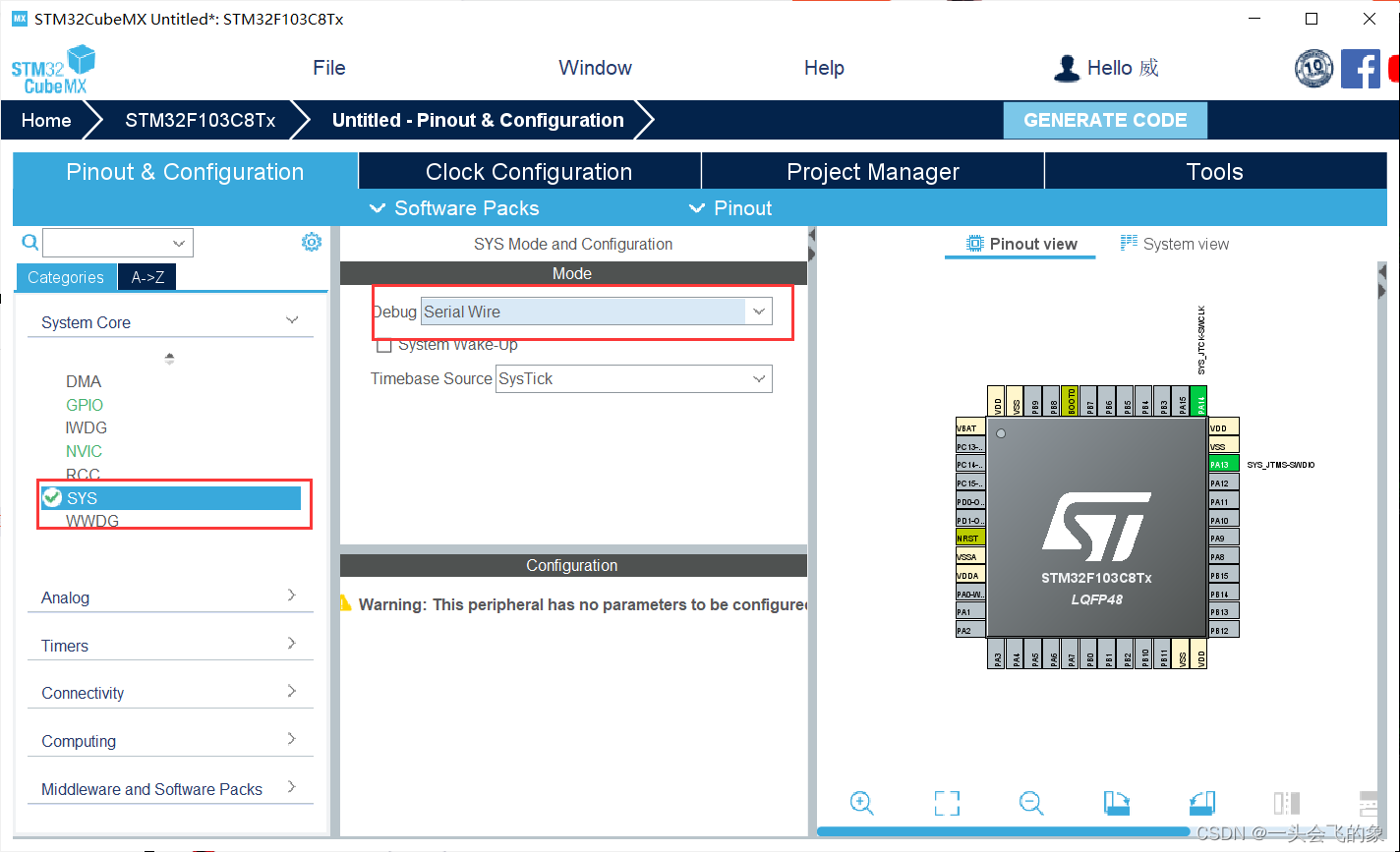
Task: Click the GENERATE CODE button
Action: [1105, 120]
